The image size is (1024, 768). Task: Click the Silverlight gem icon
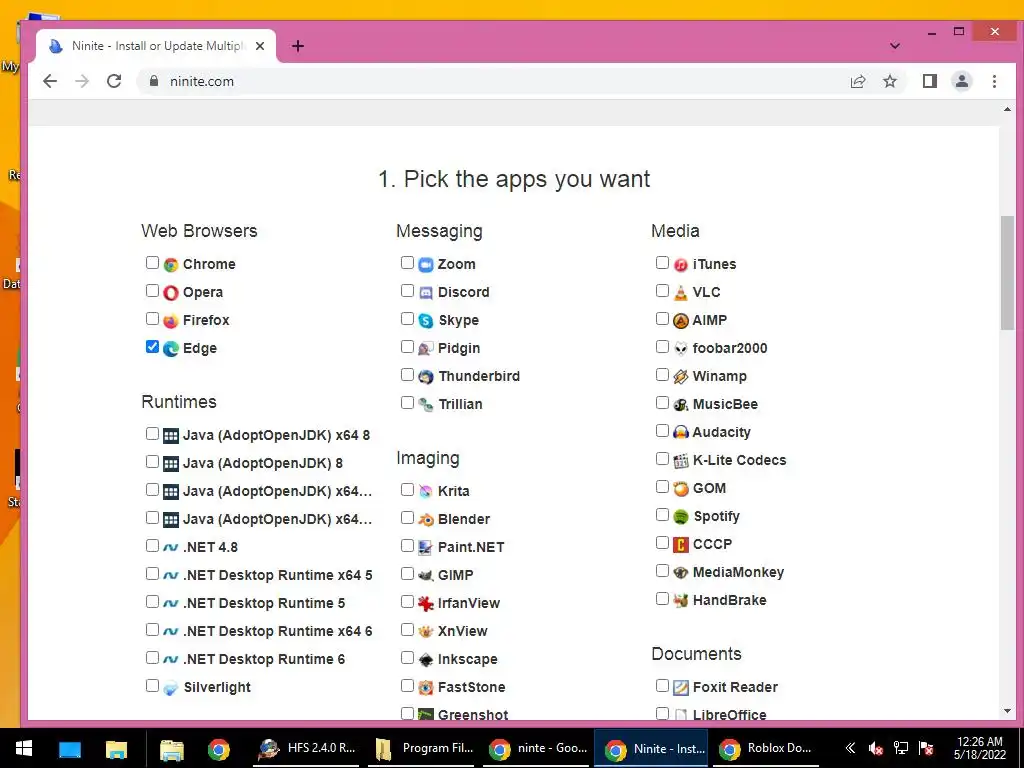171,688
